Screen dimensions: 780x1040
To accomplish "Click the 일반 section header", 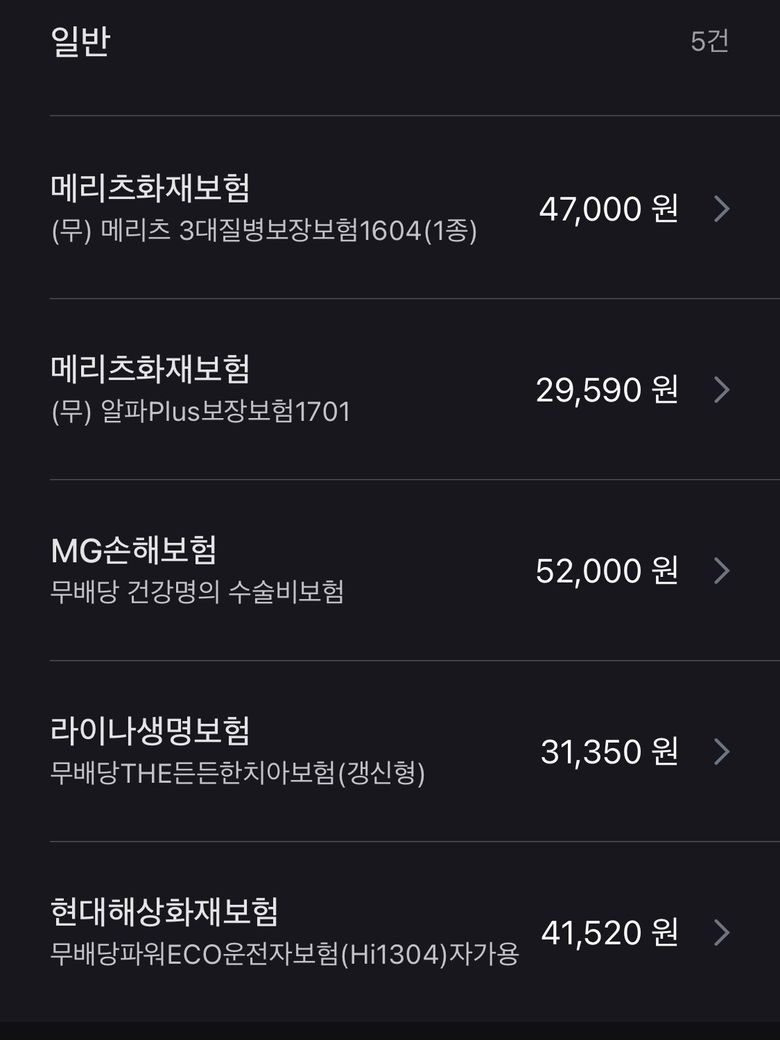I will click(x=80, y=42).
